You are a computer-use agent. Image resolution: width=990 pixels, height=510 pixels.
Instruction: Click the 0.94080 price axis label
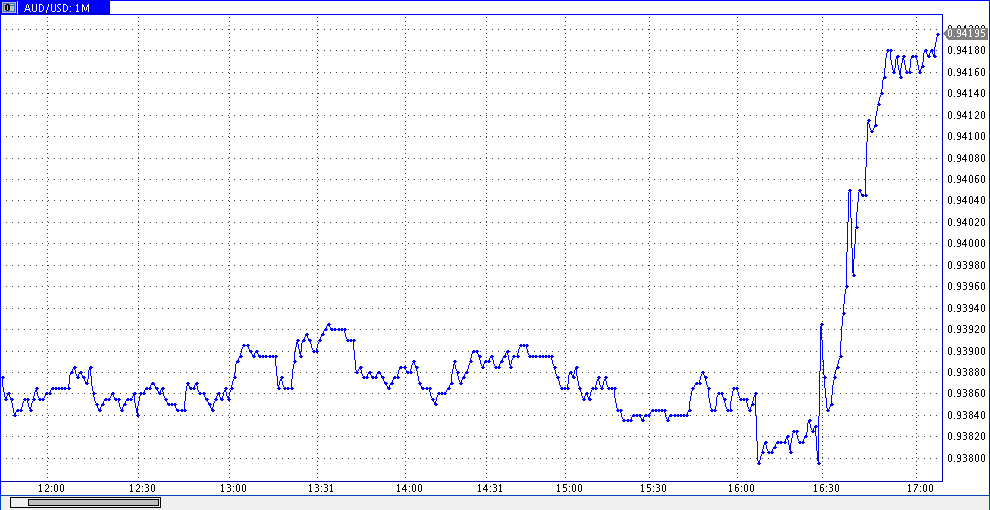(x=967, y=158)
